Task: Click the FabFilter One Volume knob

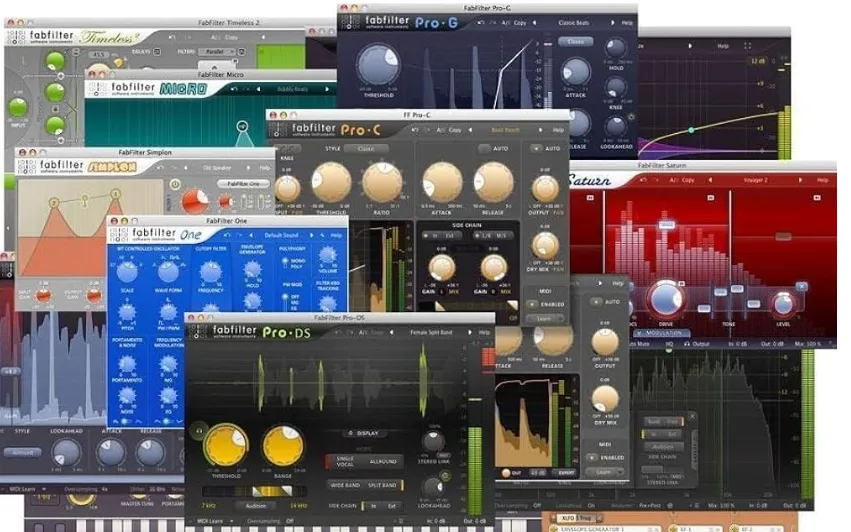Action: [x=327, y=255]
